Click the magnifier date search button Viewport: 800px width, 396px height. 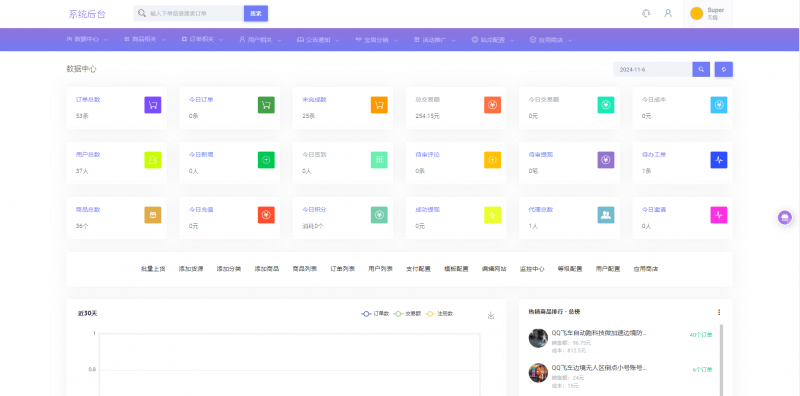click(701, 69)
